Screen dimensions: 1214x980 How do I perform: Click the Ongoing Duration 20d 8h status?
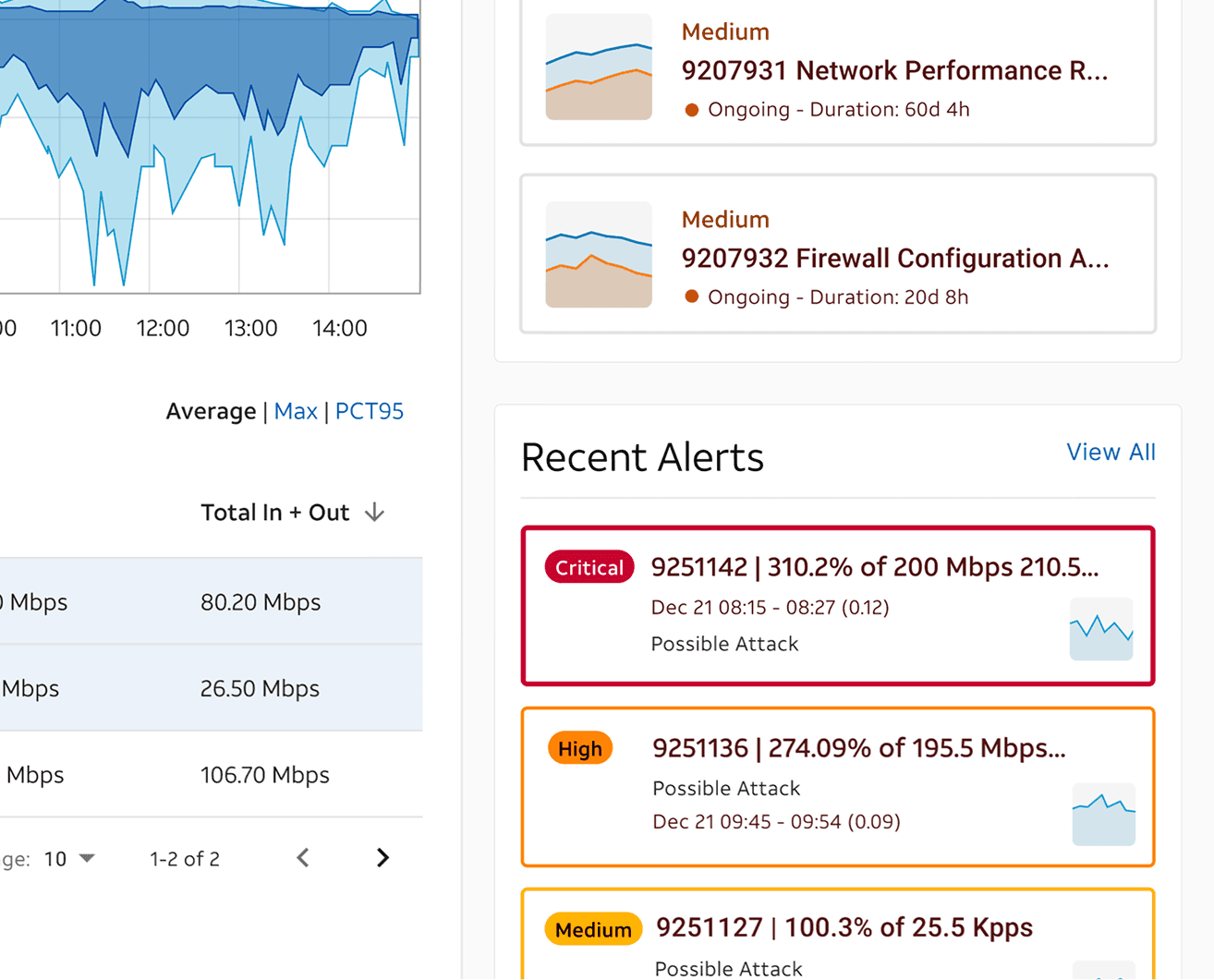pos(827,297)
